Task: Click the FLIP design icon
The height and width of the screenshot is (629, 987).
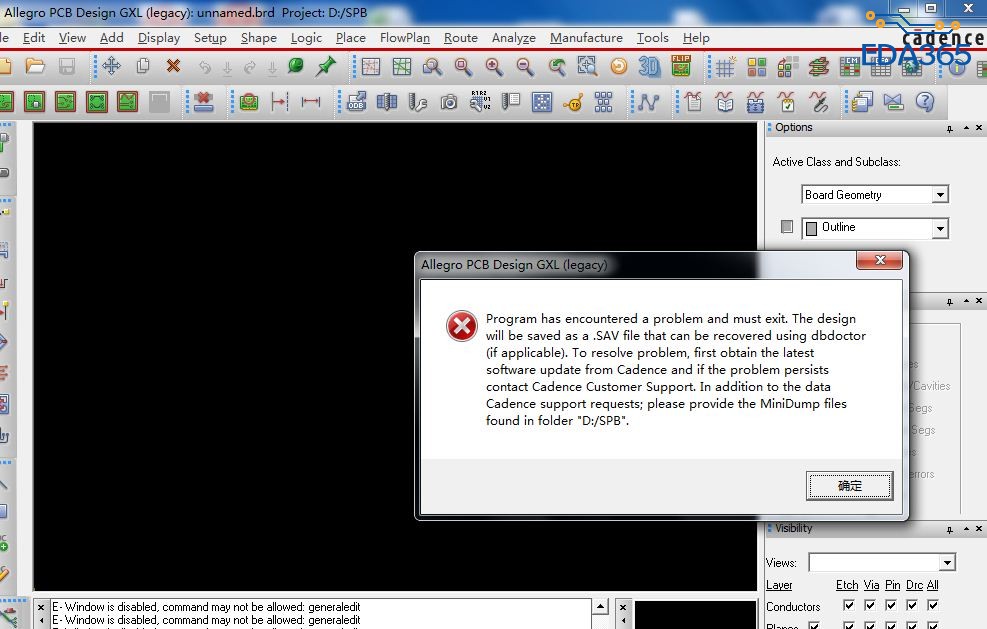Action: (681, 65)
